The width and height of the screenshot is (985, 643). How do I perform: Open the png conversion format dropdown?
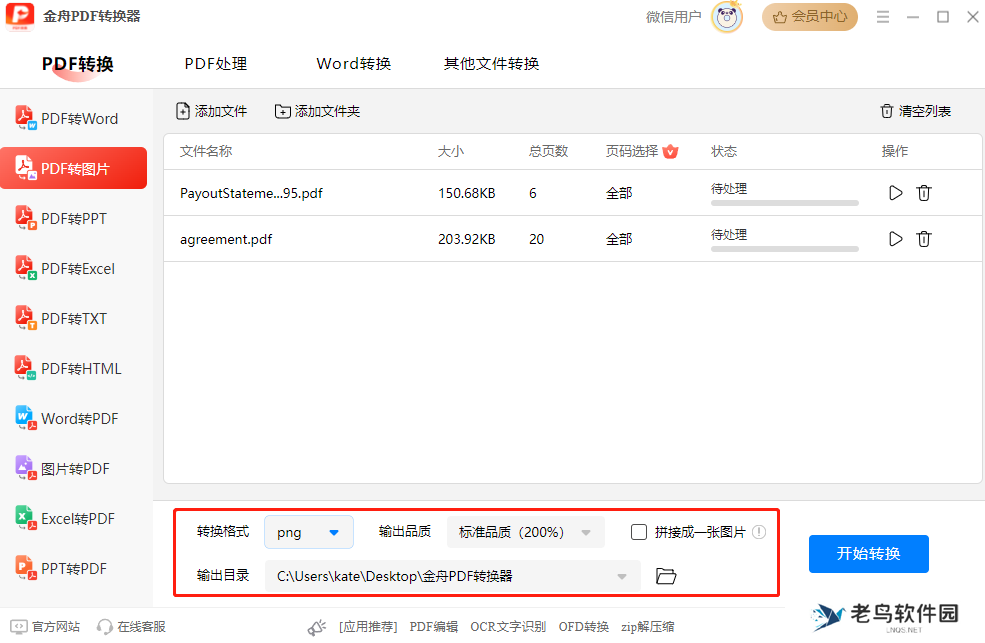(309, 532)
